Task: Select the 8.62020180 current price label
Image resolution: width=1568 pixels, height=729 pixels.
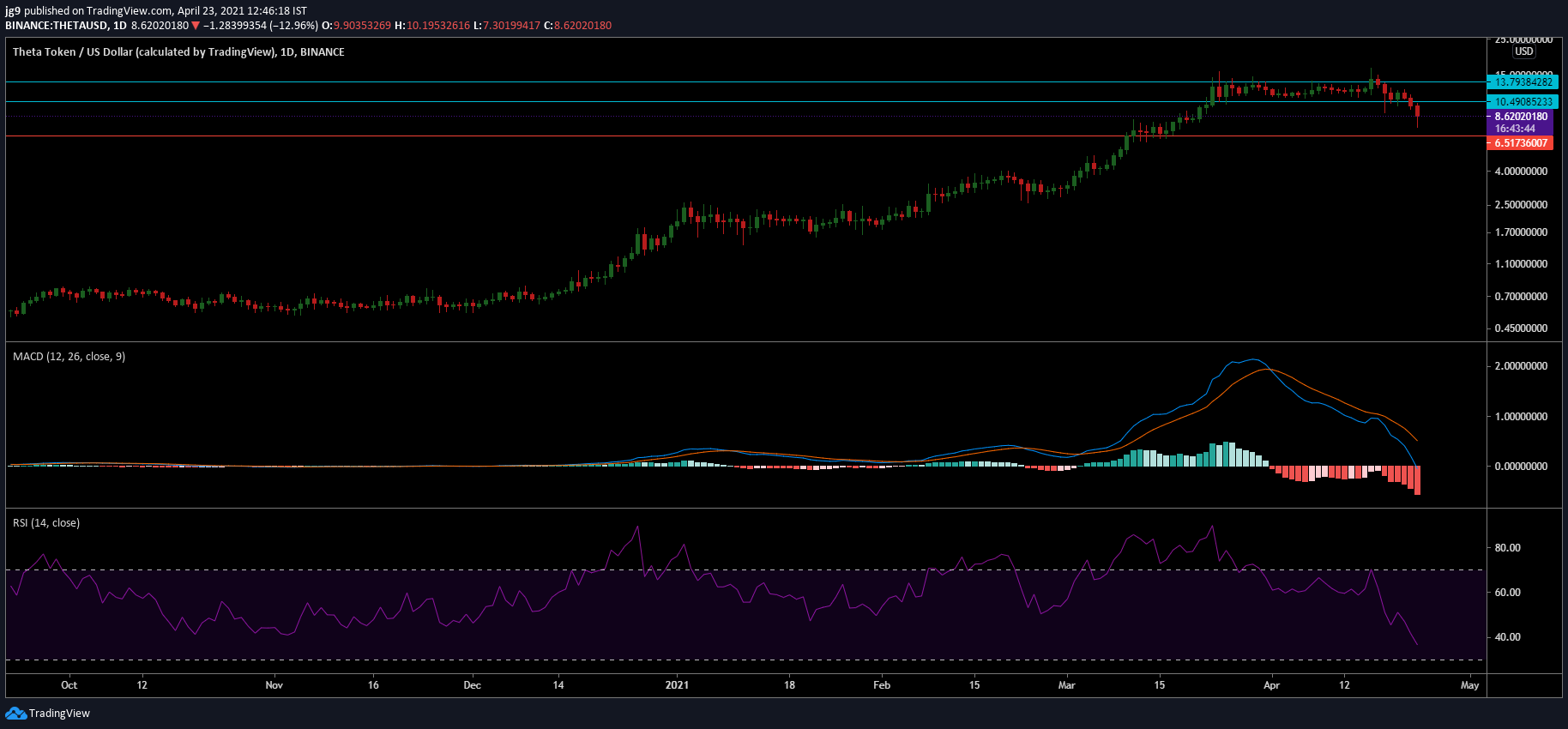Action: pyautogui.click(x=1520, y=117)
